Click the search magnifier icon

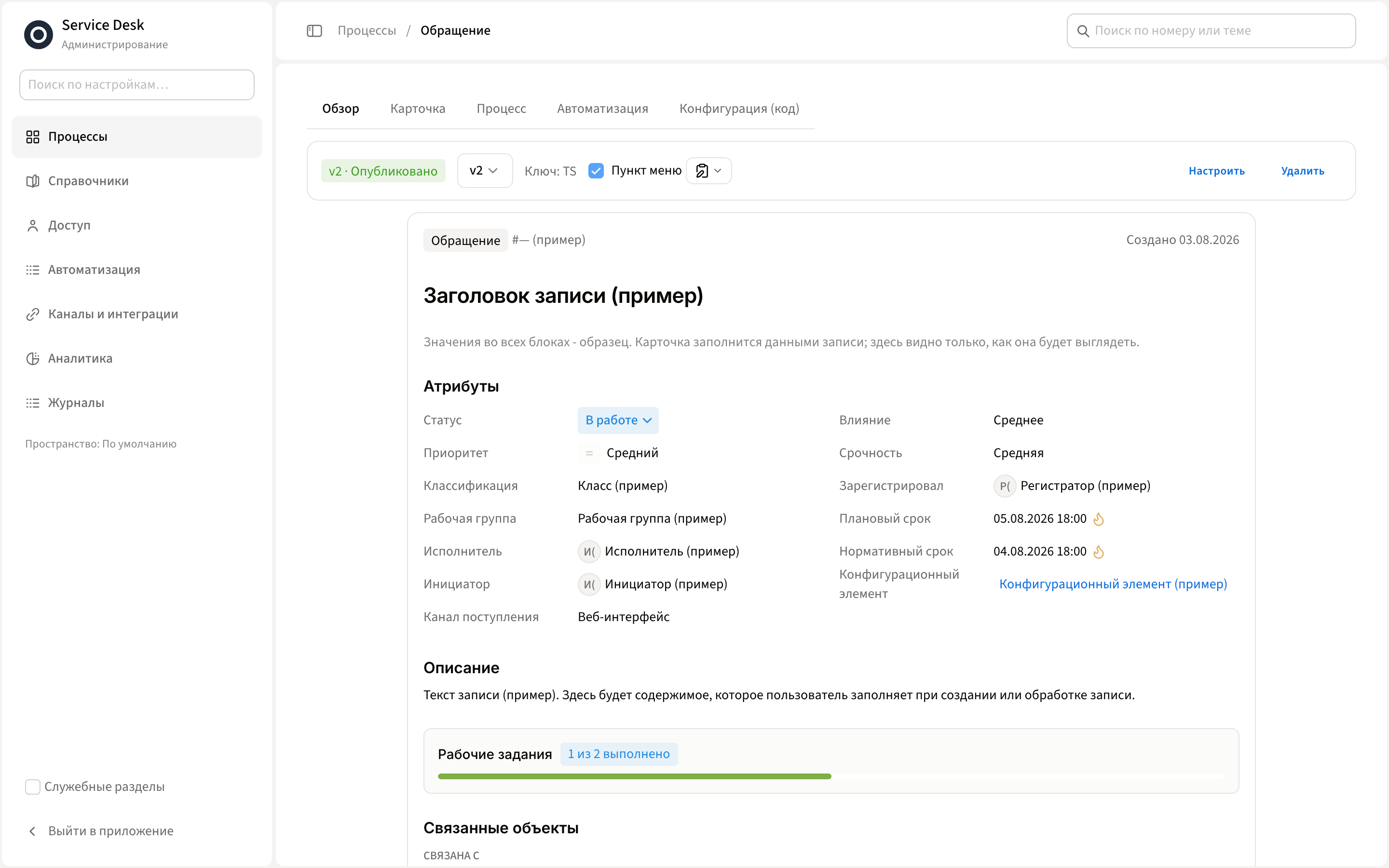(1083, 31)
